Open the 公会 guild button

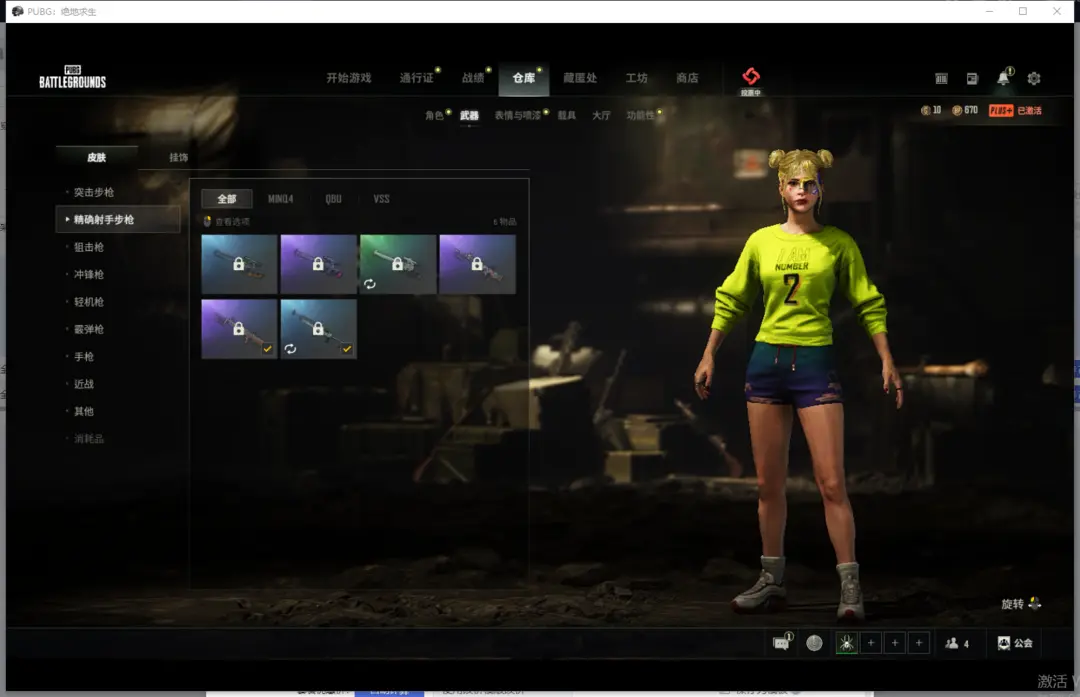click(x=1015, y=643)
